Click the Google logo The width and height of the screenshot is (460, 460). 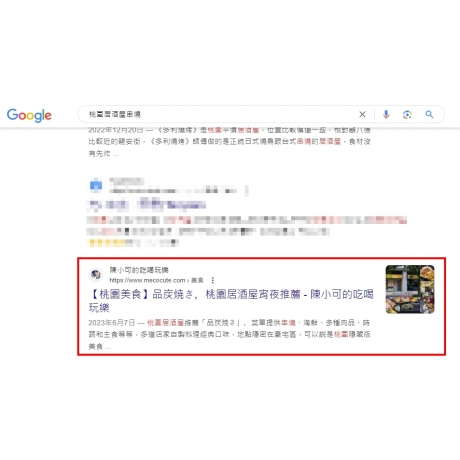click(x=29, y=115)
